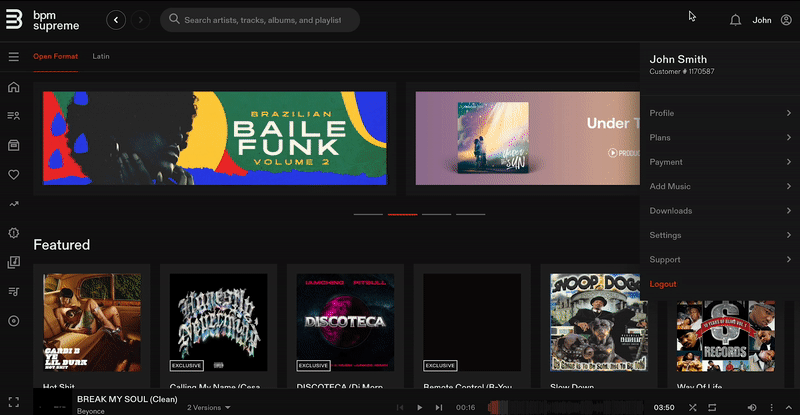Expand the Support chevron arrow
The width and height of the screenshot is (800, 415).
pos(789,259)
